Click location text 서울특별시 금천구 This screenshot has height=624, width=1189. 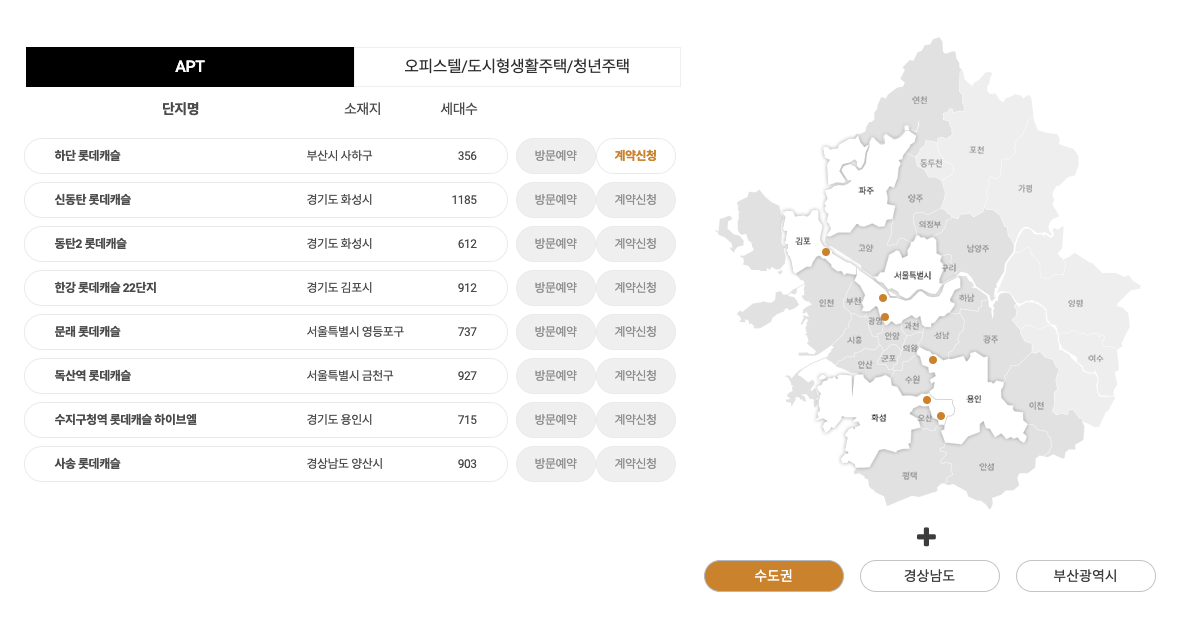(350, 375)
